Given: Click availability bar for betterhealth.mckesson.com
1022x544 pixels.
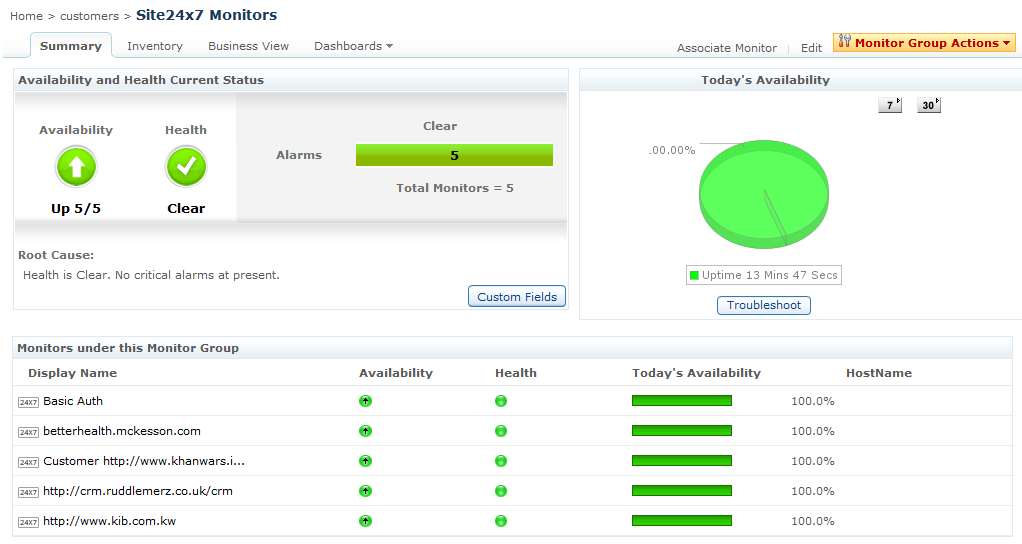Looking at the screenshot, I should pos(682,431).
